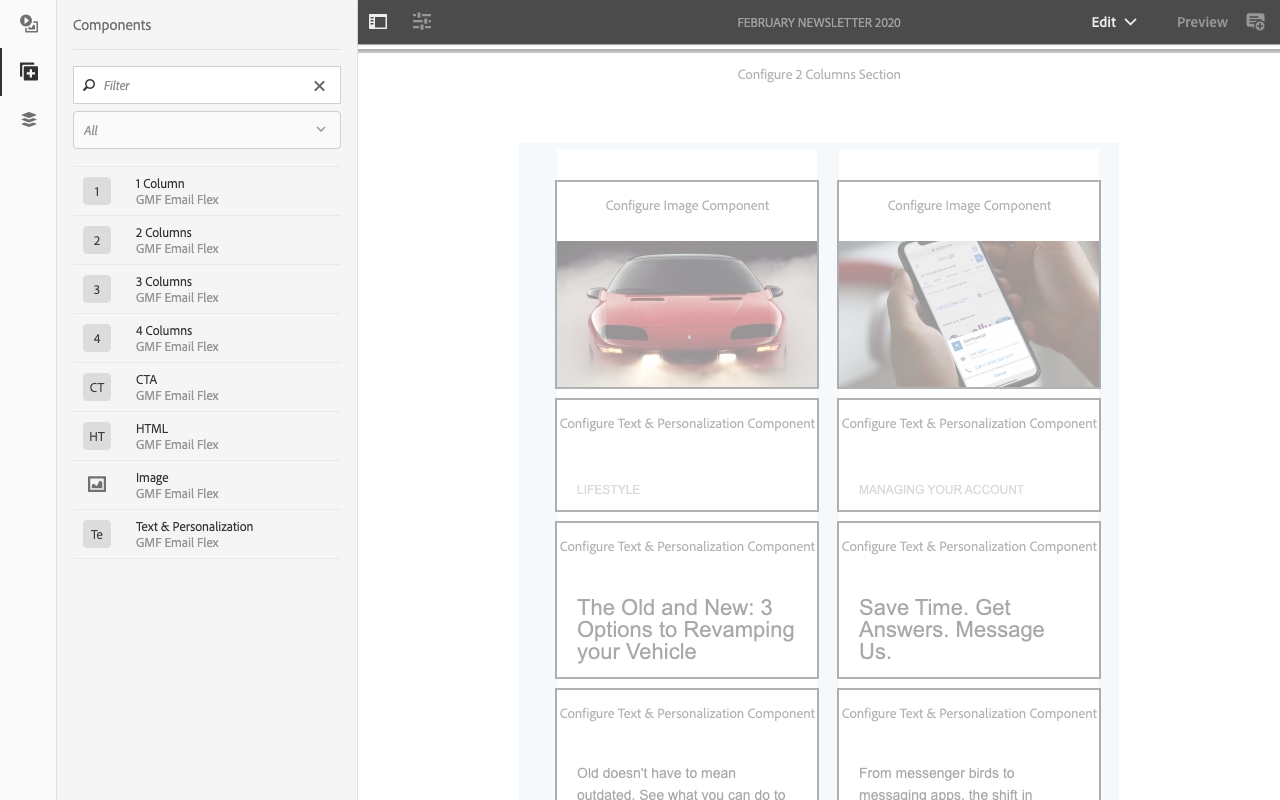Image resolution: width=1280 pixels, height=800 pixels.
Task: Select the HTML component icon
Action: (x=97, y=436)
